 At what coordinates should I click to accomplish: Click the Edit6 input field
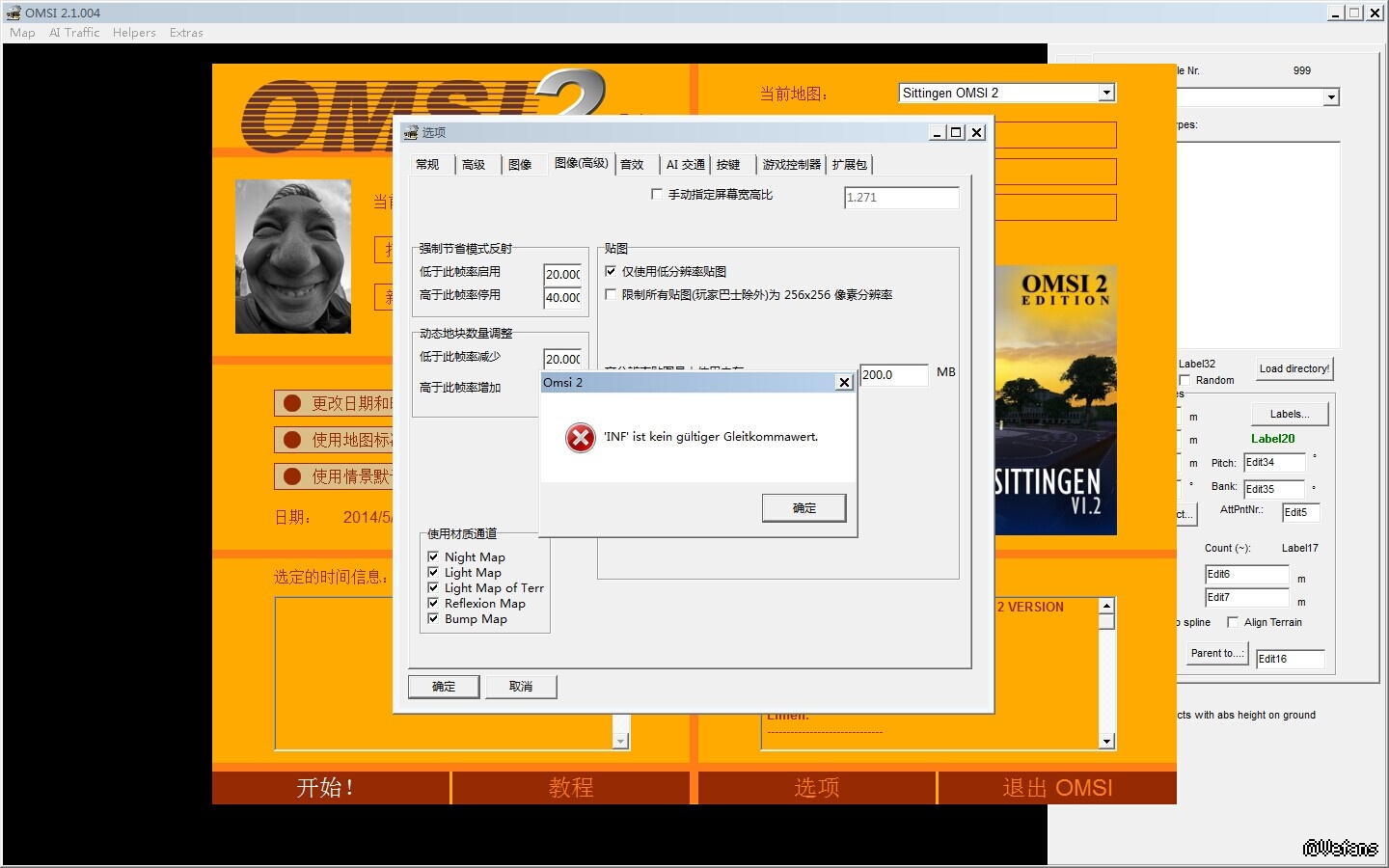click(x=1247, y=575)
